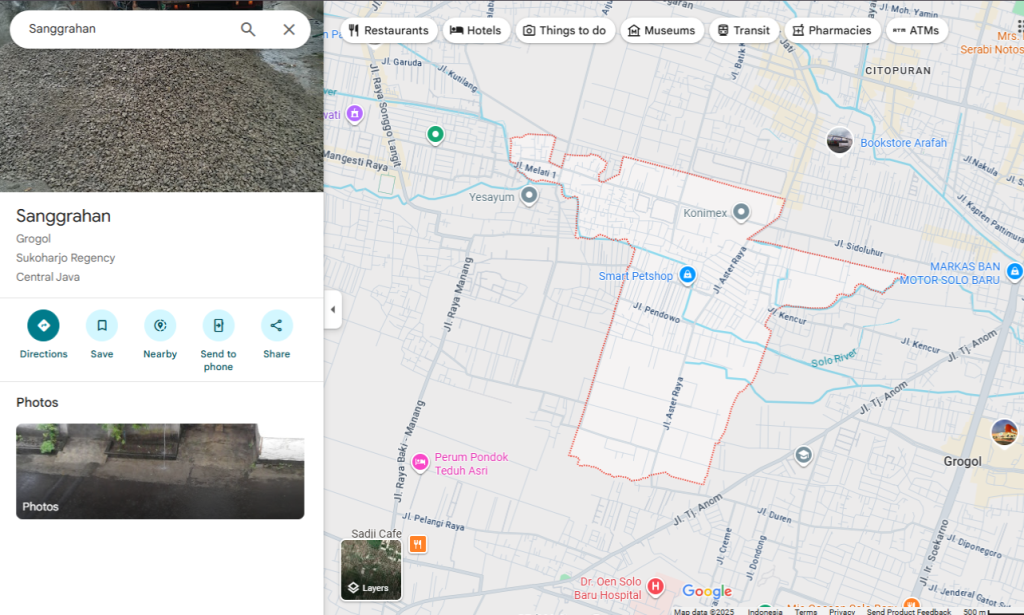Open the Terms link
The height and width of the screenshot is (615, 1024).
click(806, 612)
